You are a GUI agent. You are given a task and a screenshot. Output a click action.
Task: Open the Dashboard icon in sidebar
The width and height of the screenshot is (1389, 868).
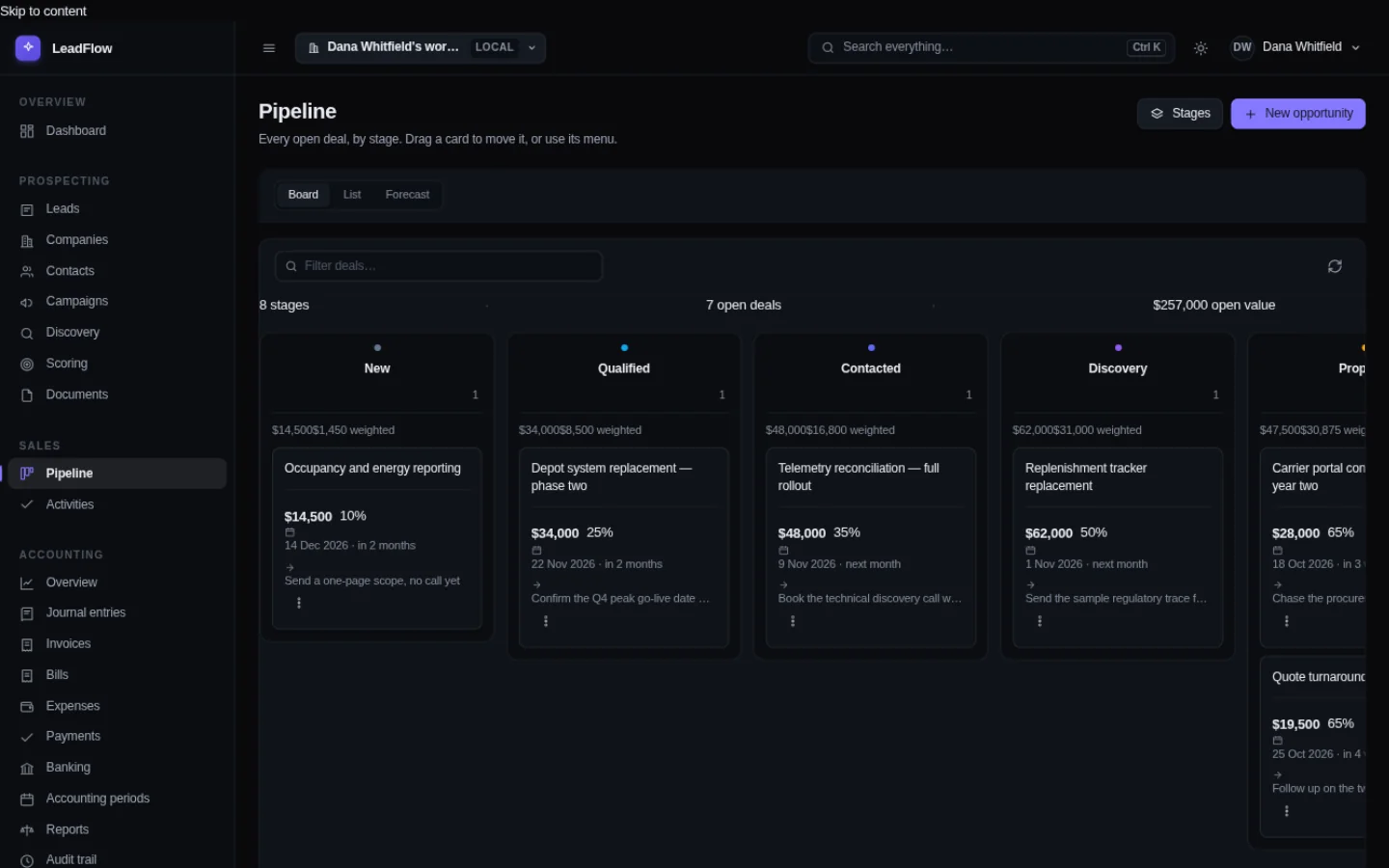click(x=27, y=131)
